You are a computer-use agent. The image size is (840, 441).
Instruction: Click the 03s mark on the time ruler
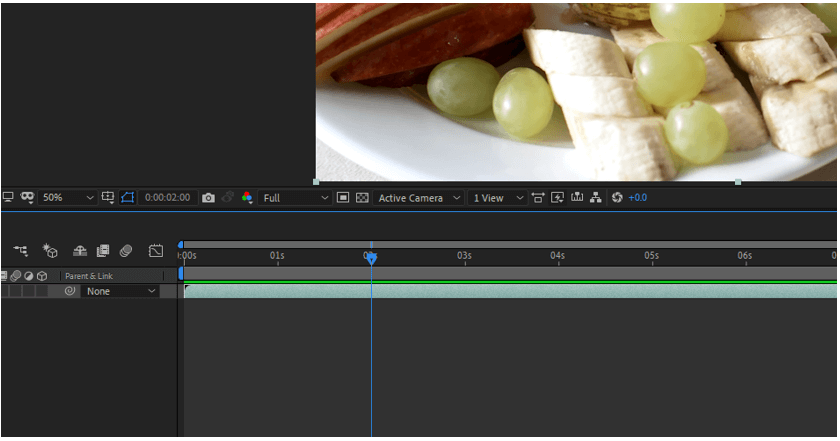tap(464, 256)
